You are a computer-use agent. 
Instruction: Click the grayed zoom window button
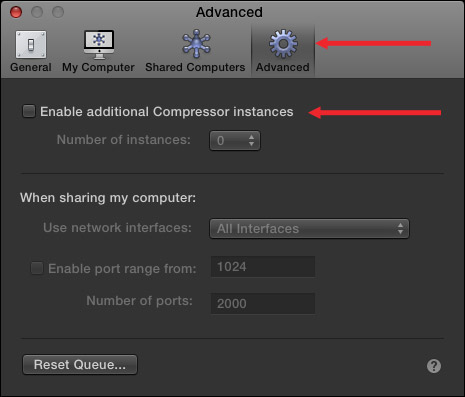[58, 12]
